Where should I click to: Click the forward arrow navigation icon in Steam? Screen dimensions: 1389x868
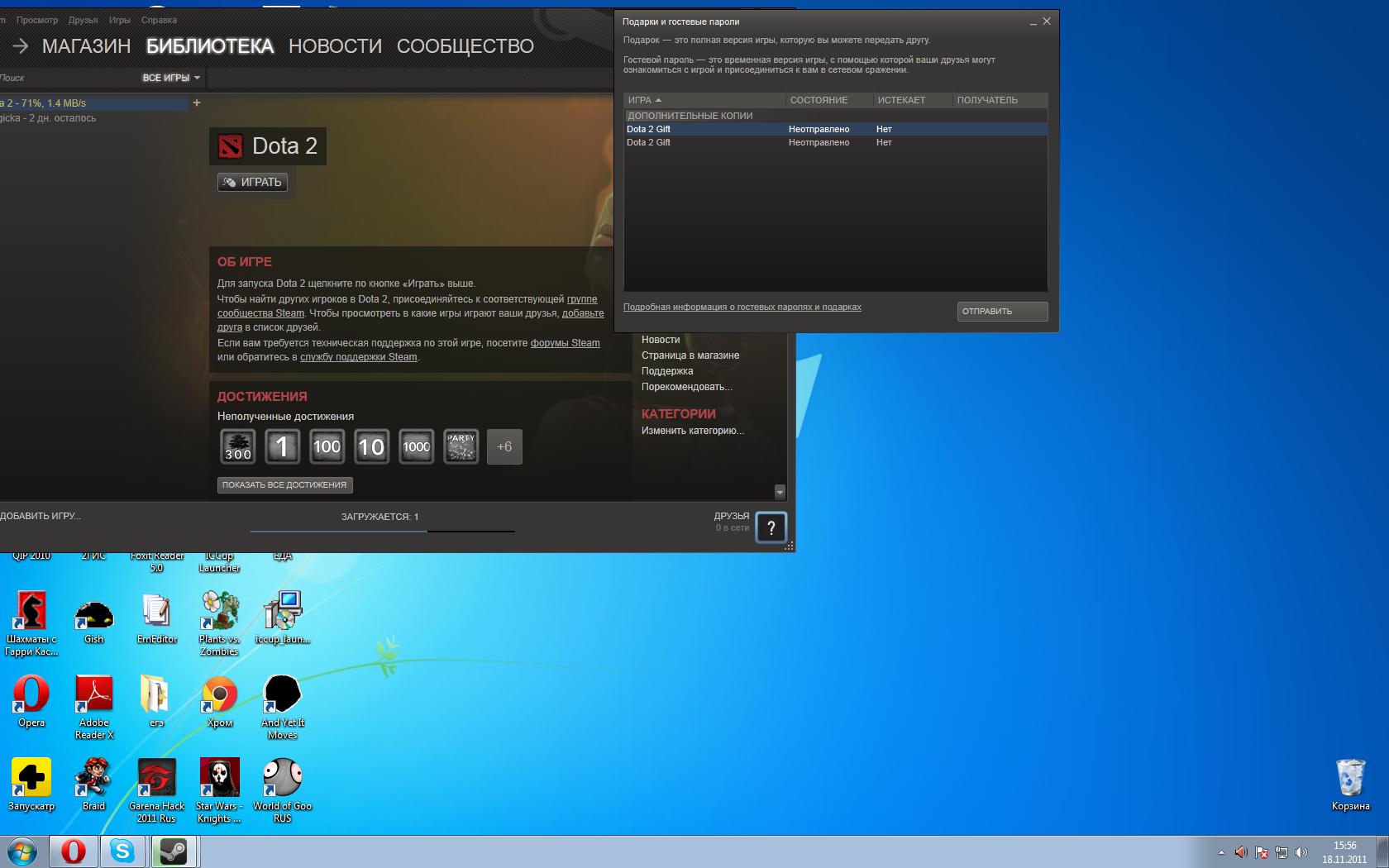click(x=21, y=46)
